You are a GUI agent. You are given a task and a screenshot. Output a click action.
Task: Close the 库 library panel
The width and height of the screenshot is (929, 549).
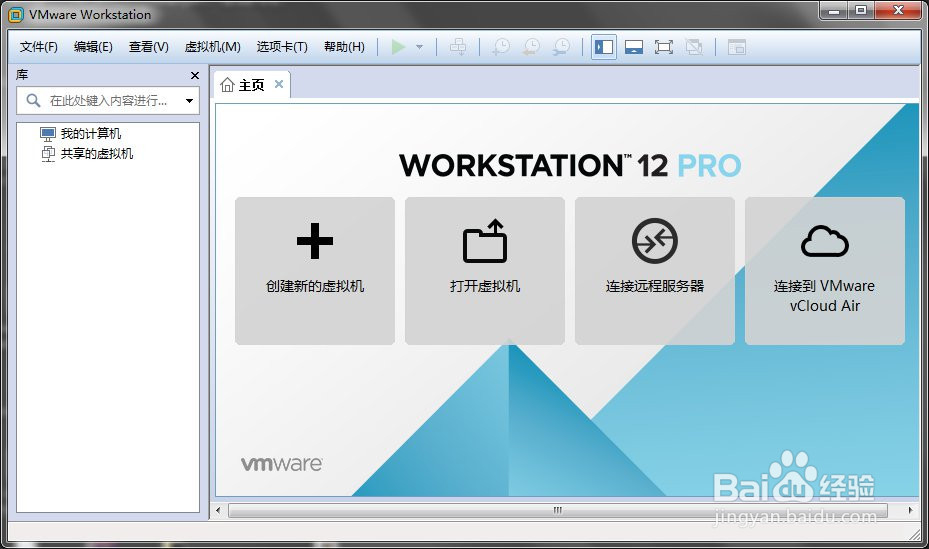[x=194, y=75]
